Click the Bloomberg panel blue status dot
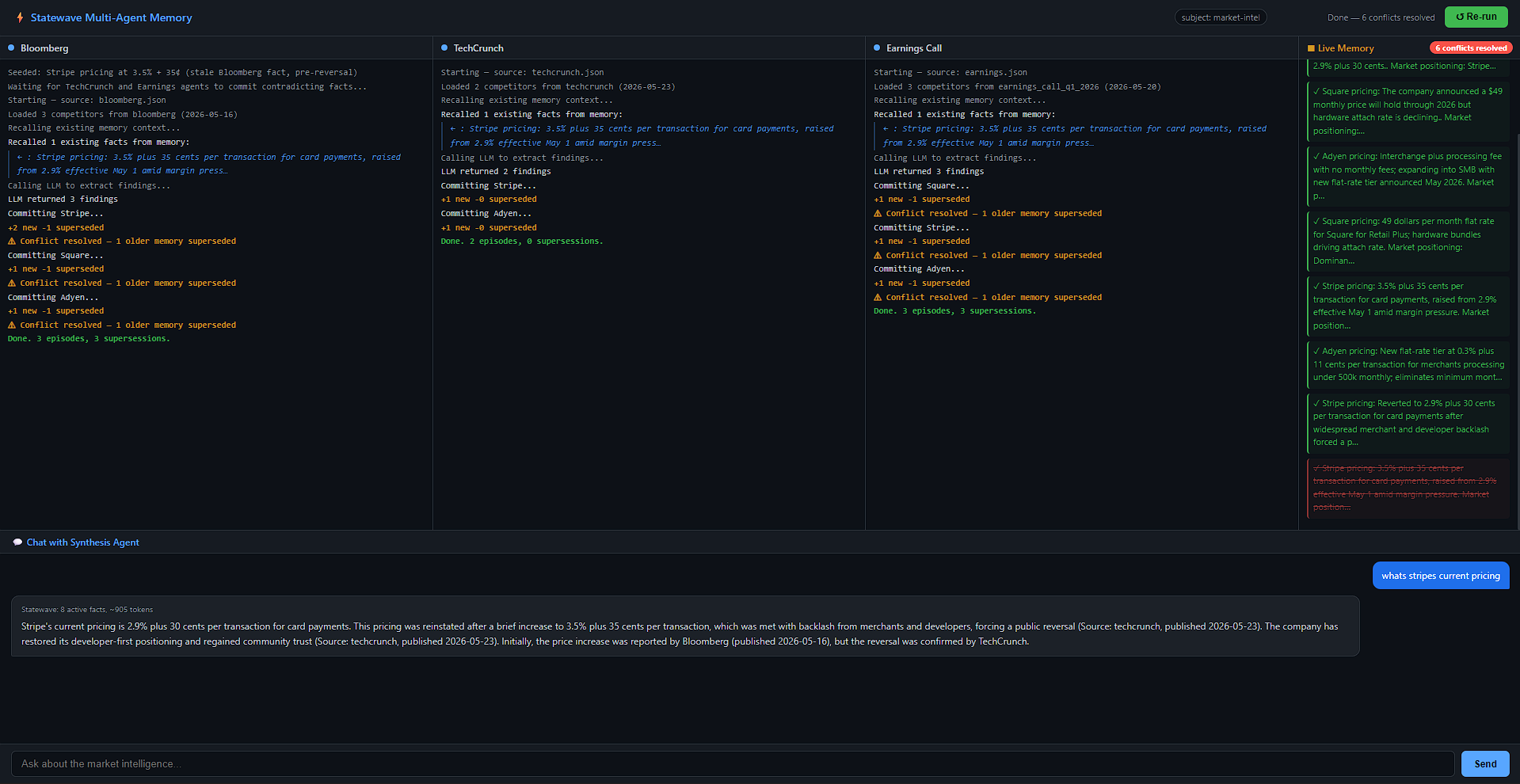Image resolution: width=1520 pixels, height=784 pixels. [11, 48]
